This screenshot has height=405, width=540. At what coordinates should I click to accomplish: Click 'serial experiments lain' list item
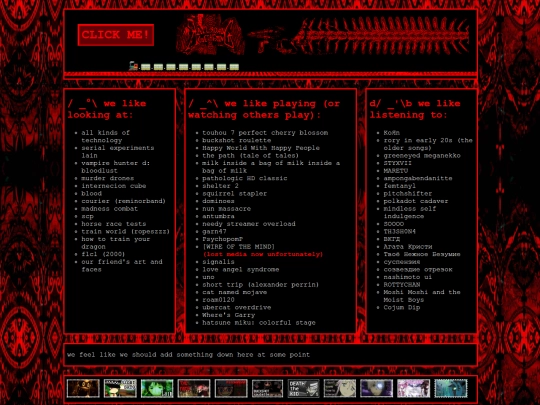click(117, 152)
